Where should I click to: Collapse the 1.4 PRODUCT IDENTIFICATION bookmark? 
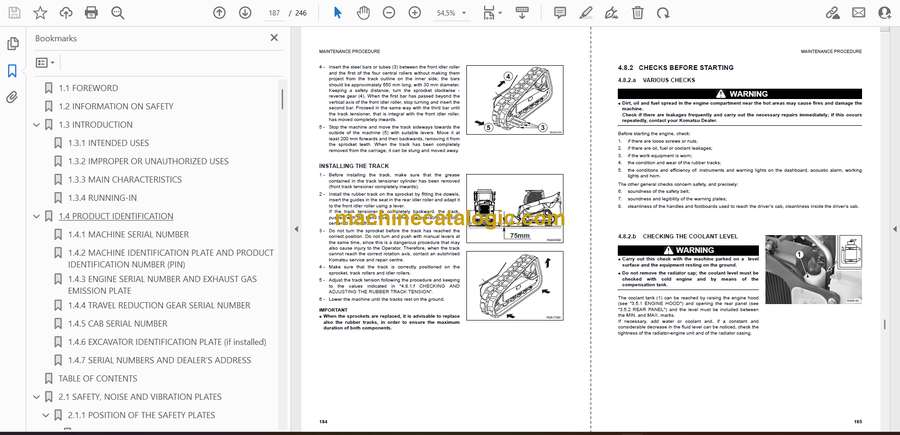click(x=37, y=216)
